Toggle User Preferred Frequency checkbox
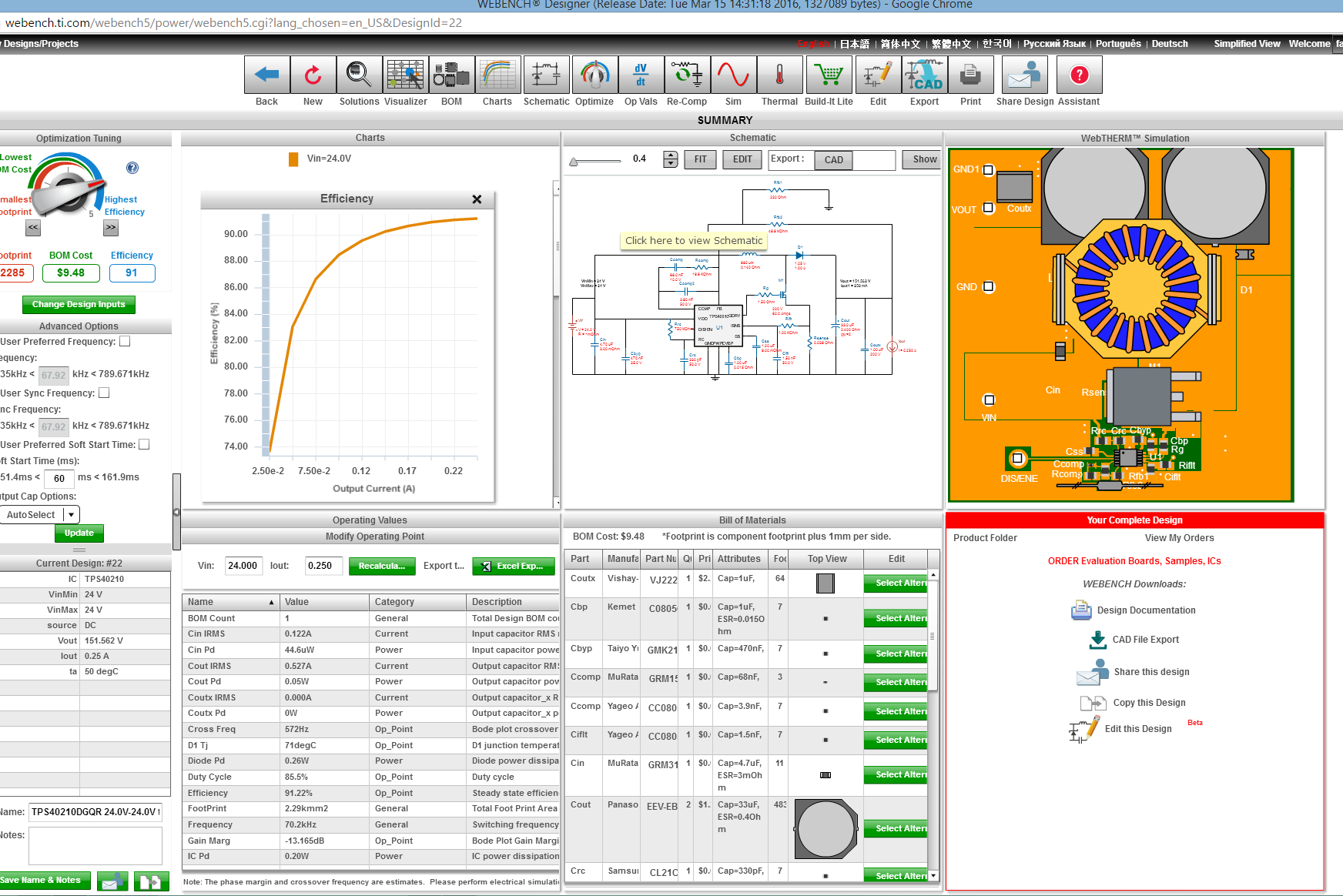Screen dimensions: 1343x896 click(125, 341)
